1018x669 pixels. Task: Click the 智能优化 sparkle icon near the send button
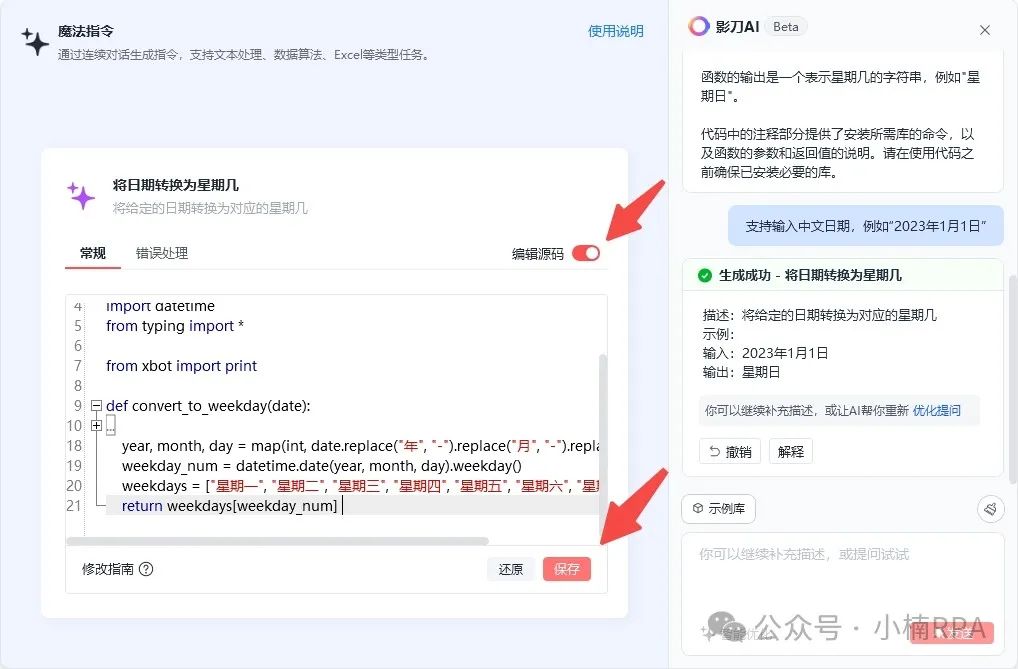[x=705, y=631]
